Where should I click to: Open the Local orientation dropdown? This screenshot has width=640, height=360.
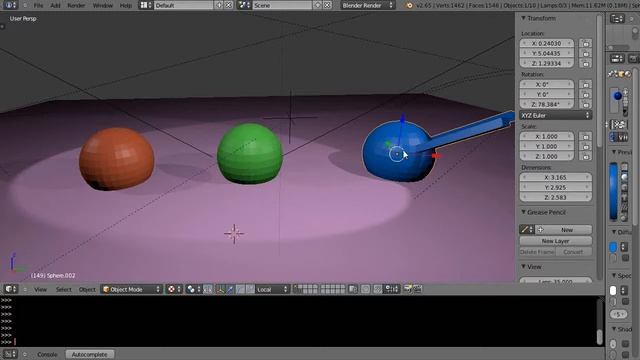272,289
